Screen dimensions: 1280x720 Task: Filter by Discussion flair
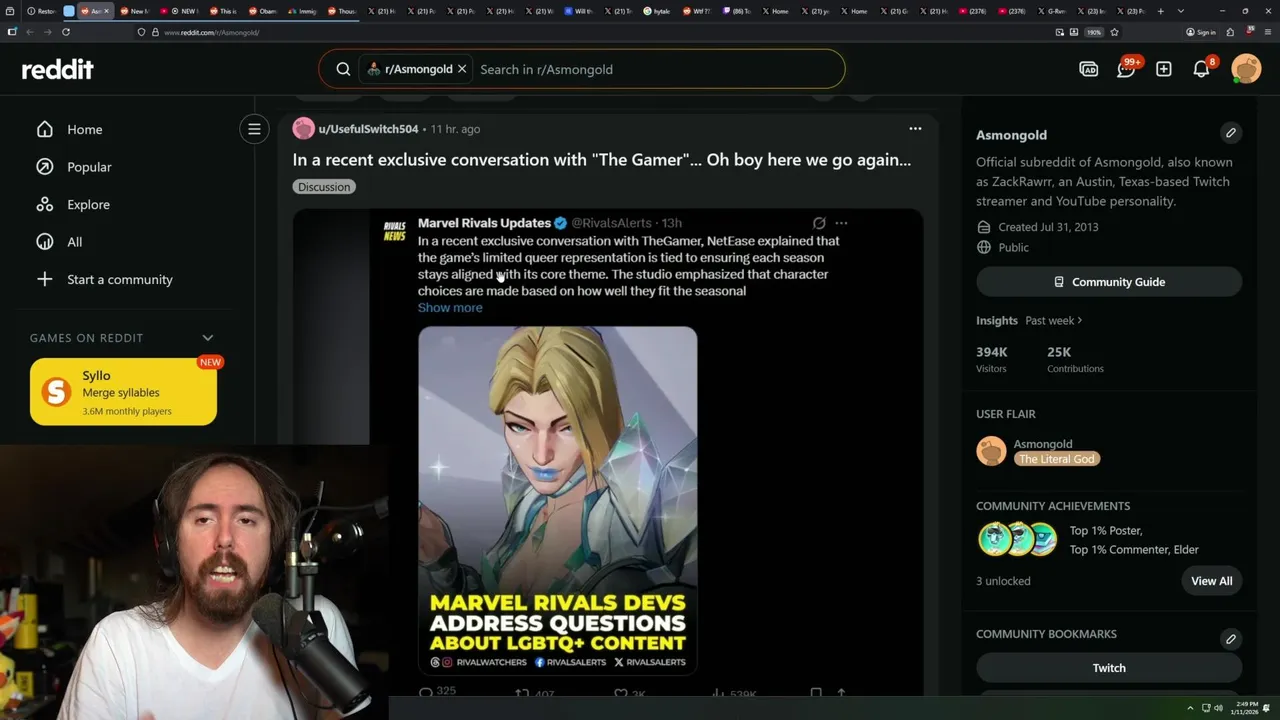tap(324, 187)
